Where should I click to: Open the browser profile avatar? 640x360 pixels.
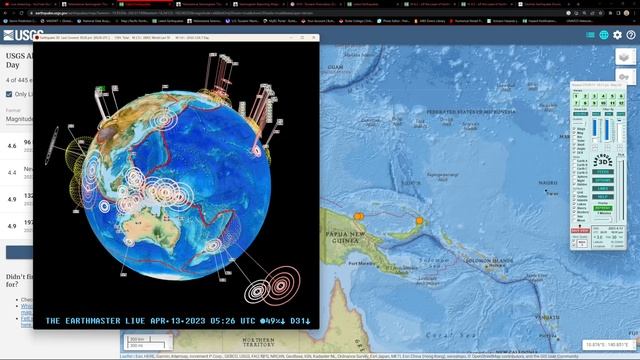pyautogui.click(x=626, y=13)
